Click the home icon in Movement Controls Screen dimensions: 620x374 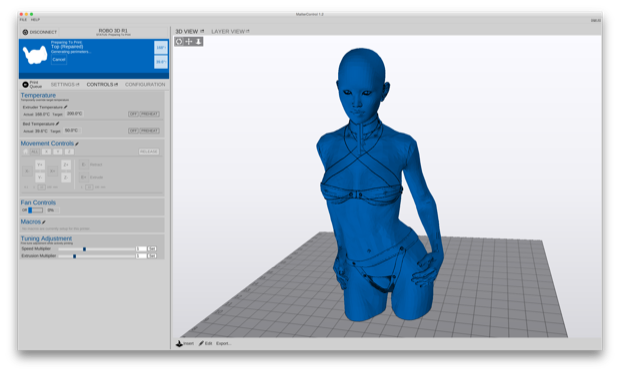pos(26,152)
